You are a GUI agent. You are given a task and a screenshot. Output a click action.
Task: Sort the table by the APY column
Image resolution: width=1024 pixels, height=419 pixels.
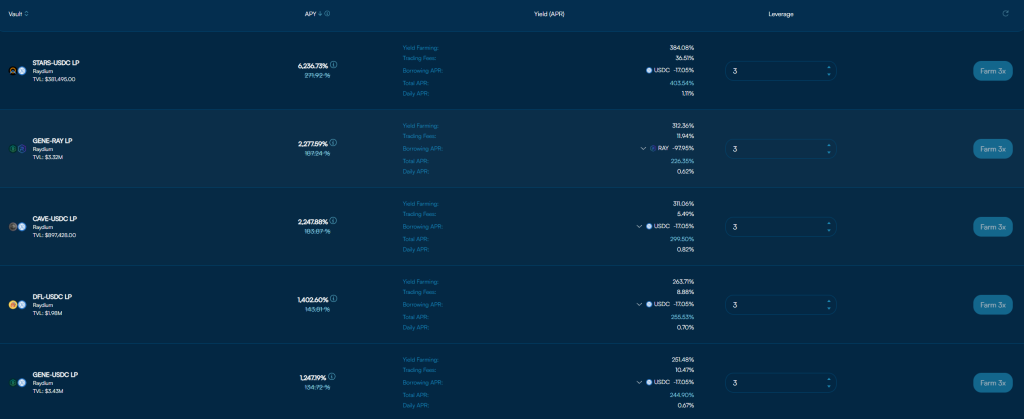coord(313,14)
